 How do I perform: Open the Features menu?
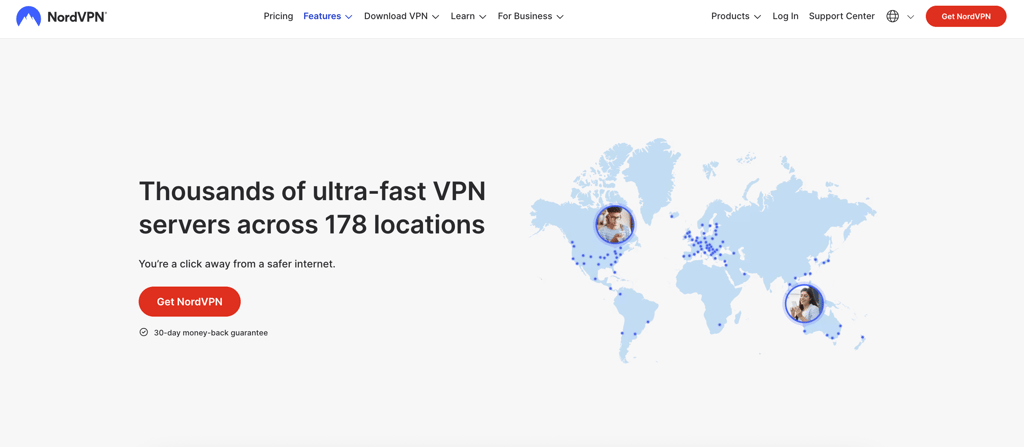click(x=328, y=16)
